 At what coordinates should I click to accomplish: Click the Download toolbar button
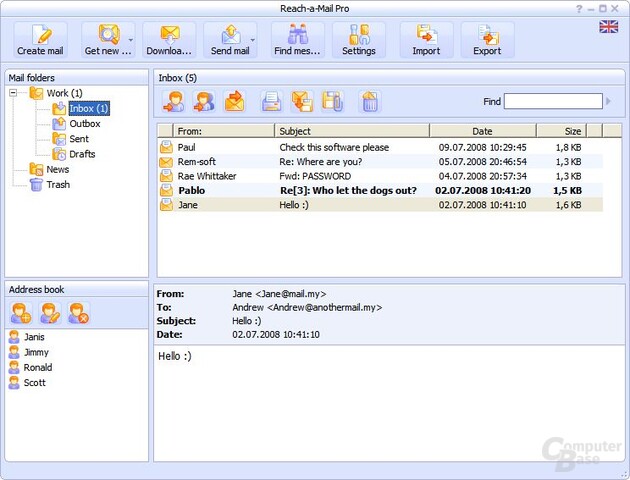pyautogui.click(x=169, y=40)
